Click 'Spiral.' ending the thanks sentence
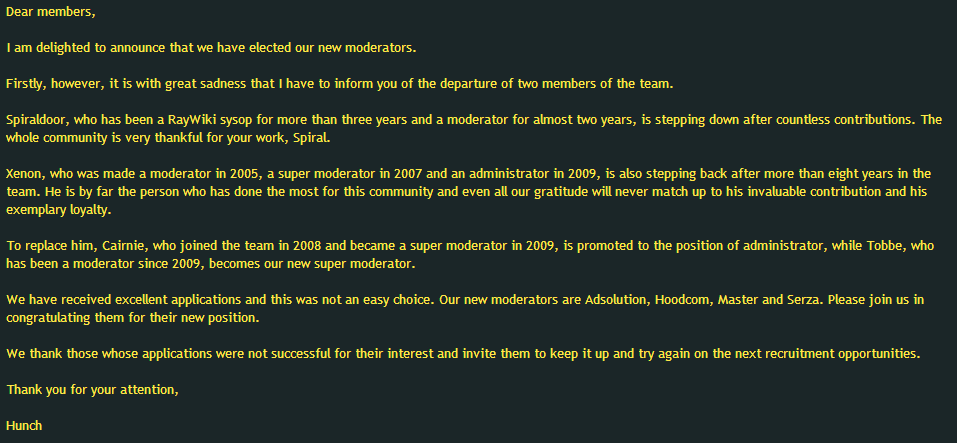 [x=314, y=138]
